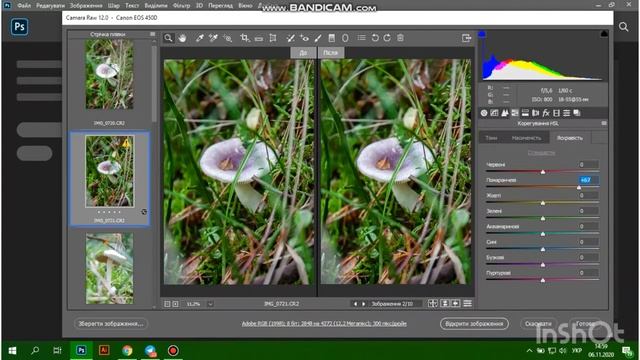The width and height of the screenshot is (640, 360).
Task: Select the third filmstrip mushroom thumbnail
Action: coord(109,268)
